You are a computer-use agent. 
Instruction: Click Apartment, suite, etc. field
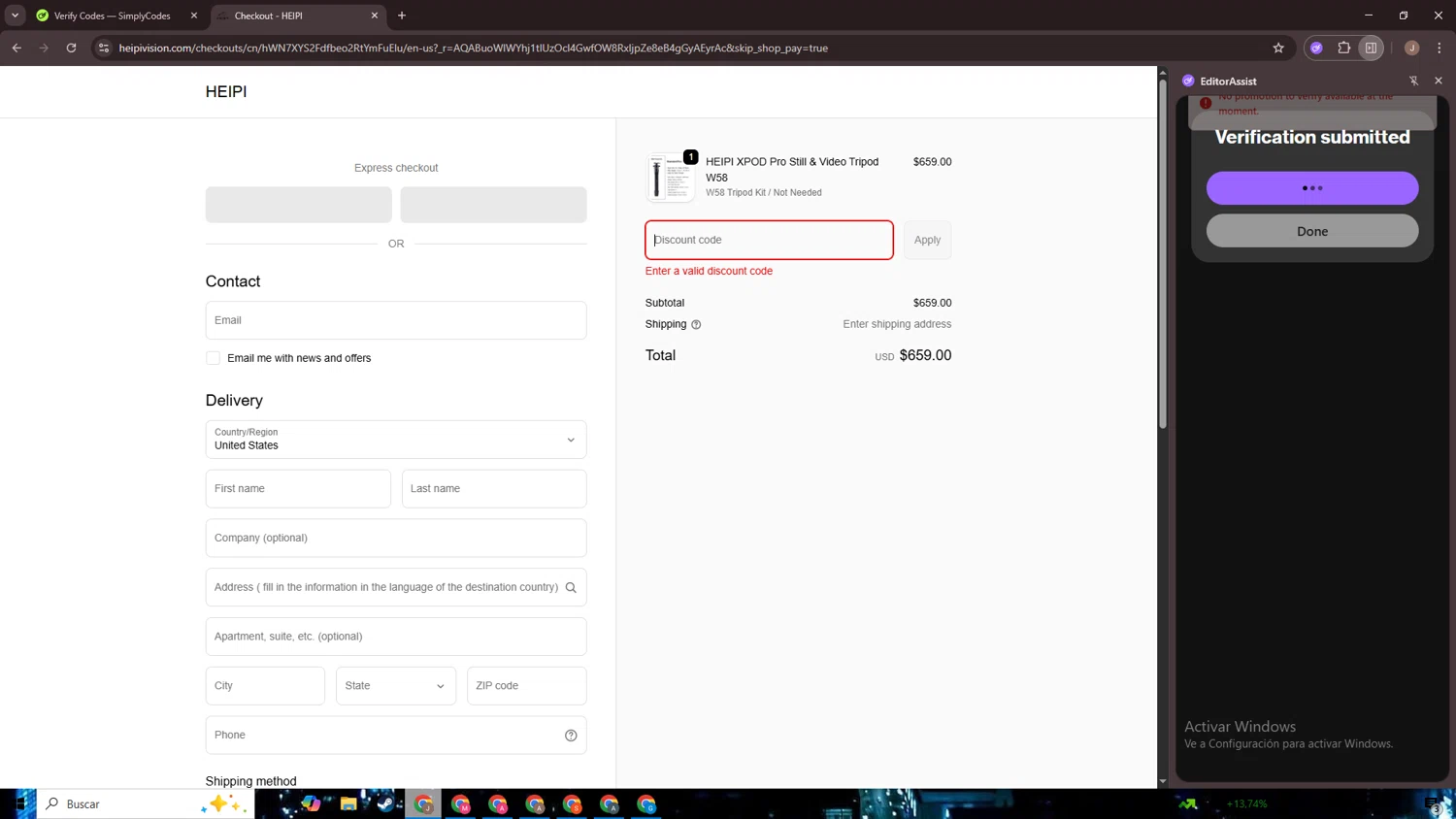(x=396, y=637)
